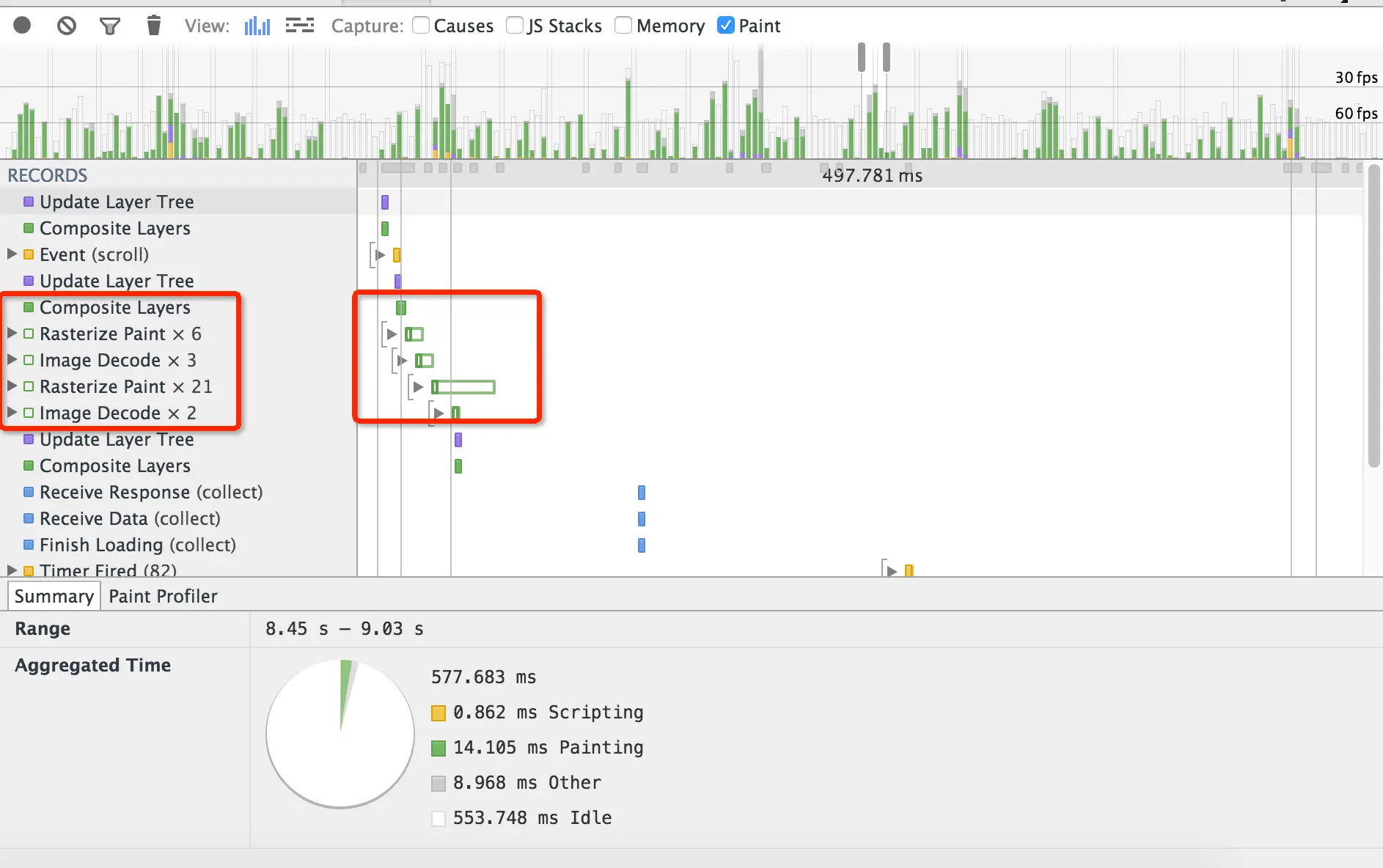Select the Rasterize Paint × 6 record
Screen dimensions: 1383x868
(178, 334)
